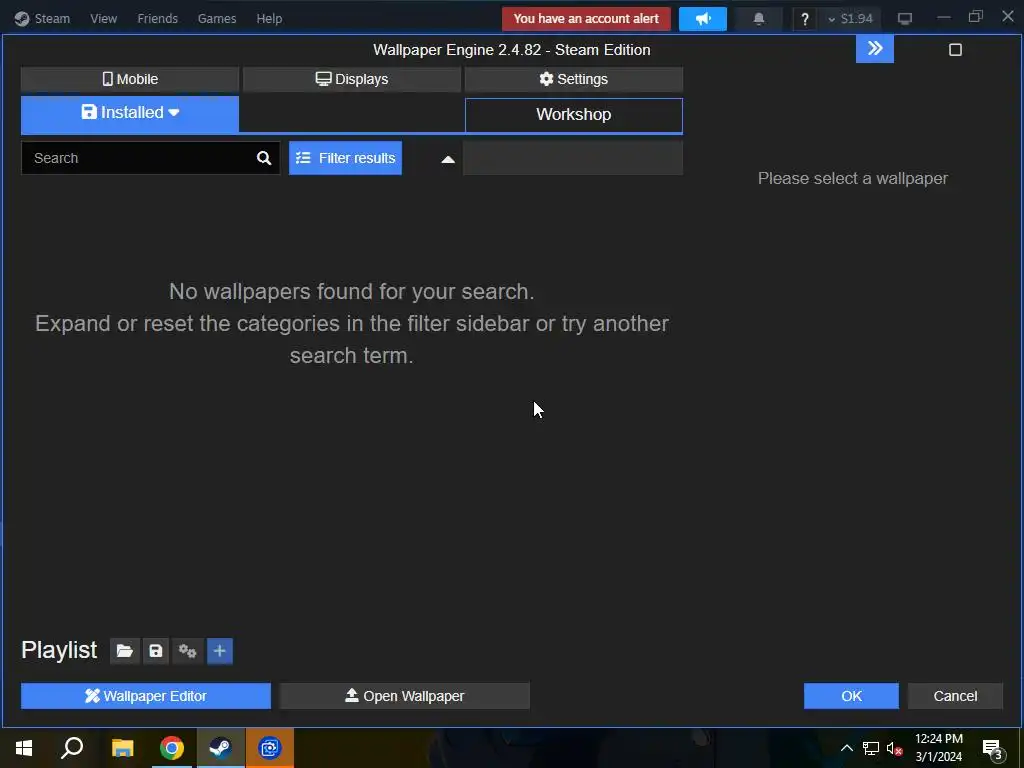Save the playlist with disk icon
This screenshot has width=1024, height=768.
click(155, 651)
